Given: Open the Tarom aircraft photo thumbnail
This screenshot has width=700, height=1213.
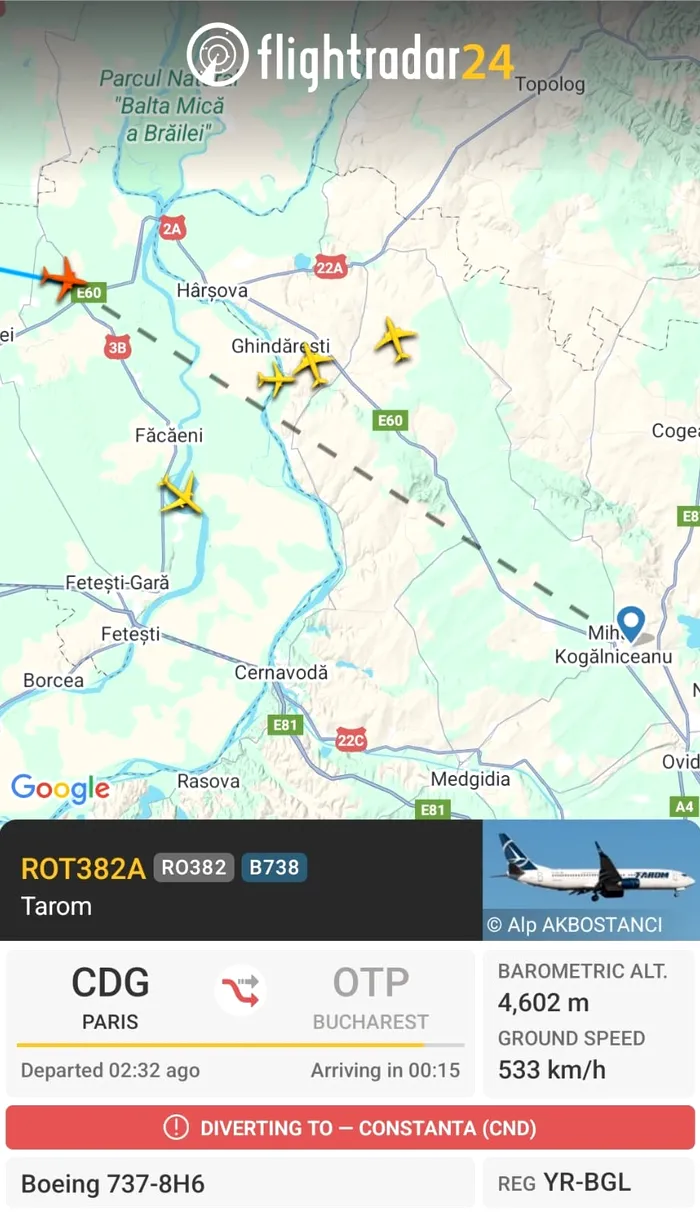Looking at the screenshot, I should [591, 880].
